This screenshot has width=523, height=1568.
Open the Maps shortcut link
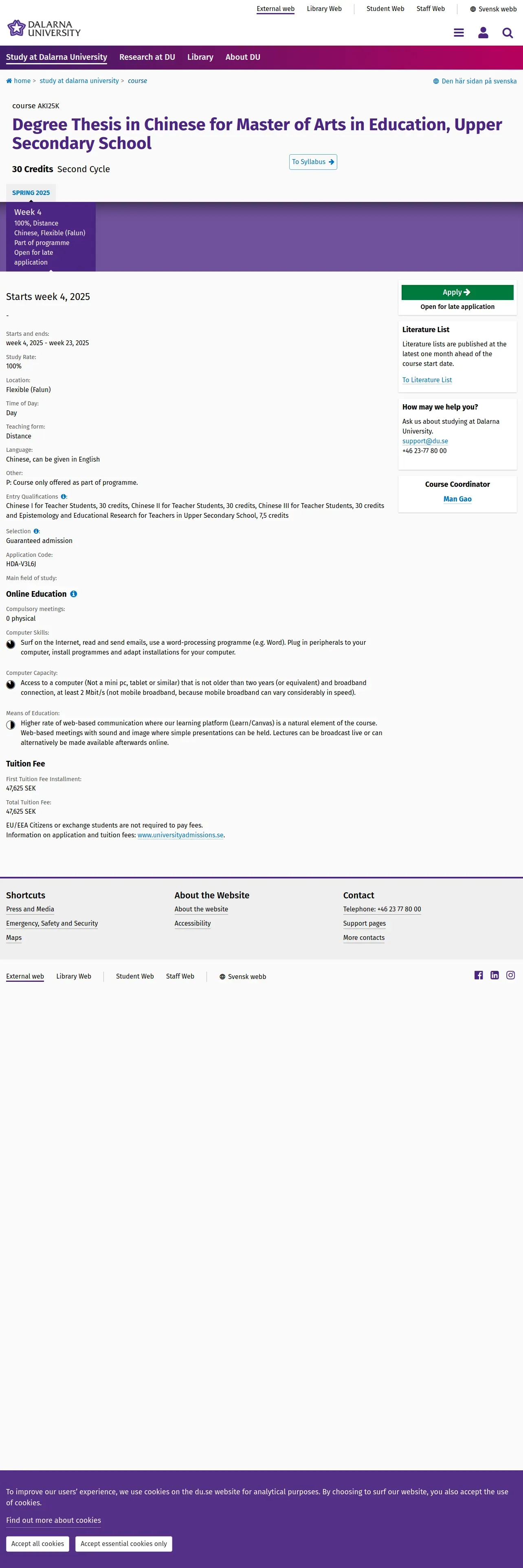(x=14, y=938)
